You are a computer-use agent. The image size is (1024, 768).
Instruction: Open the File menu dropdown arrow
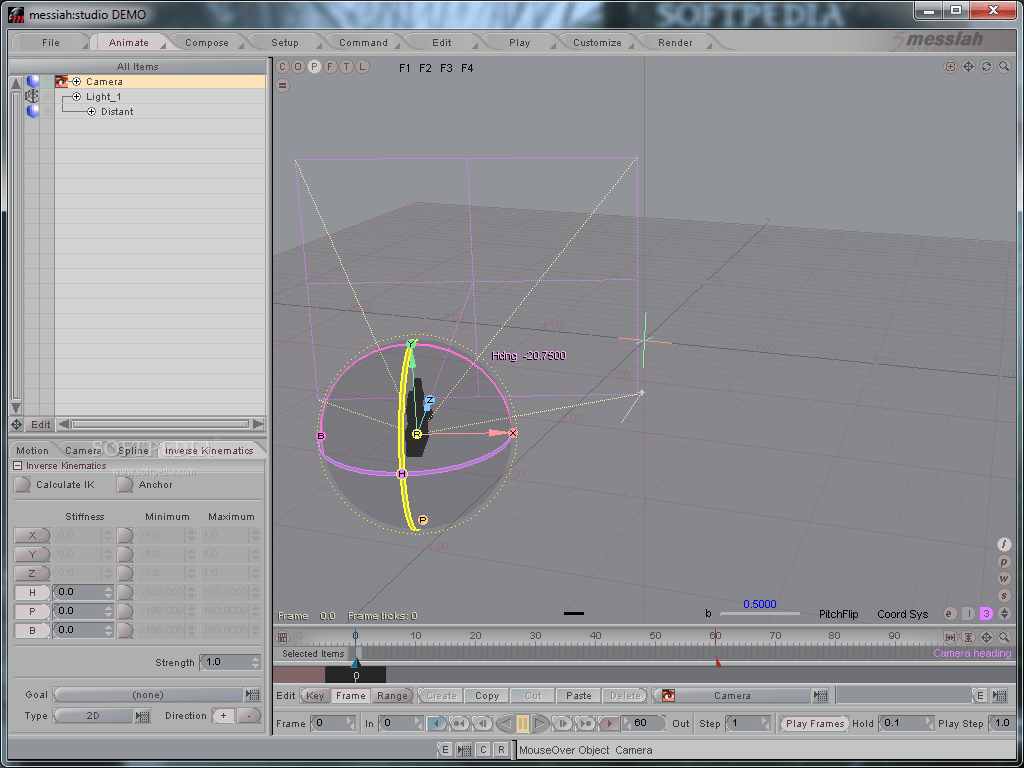[x=84, y=46]
